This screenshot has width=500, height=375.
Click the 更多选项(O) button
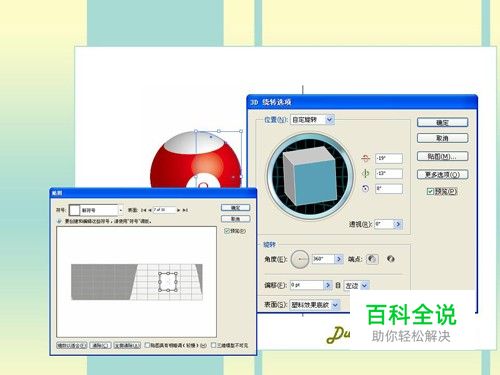point(442,174)
